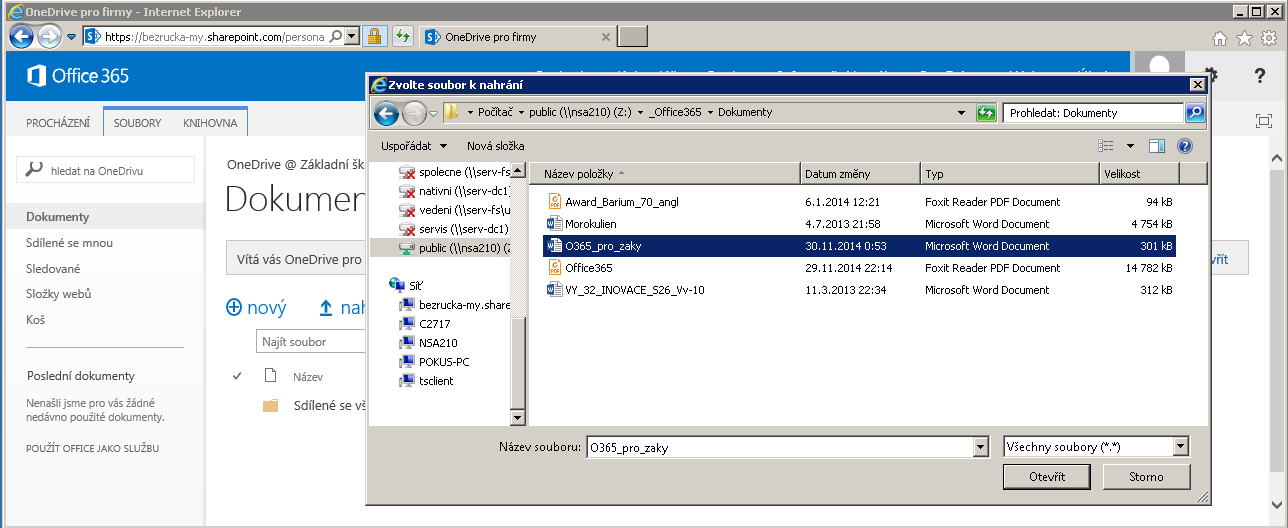1288x528 pixels.
Task: Select disconnected spolecne network drive
Action: tap(455, 172)
